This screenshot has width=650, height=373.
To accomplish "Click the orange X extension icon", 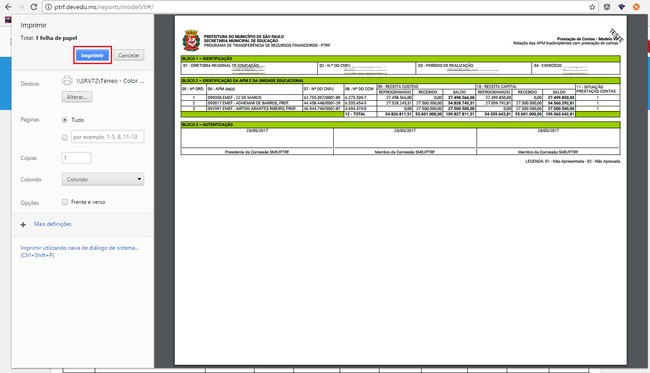I will coord(636,7).
